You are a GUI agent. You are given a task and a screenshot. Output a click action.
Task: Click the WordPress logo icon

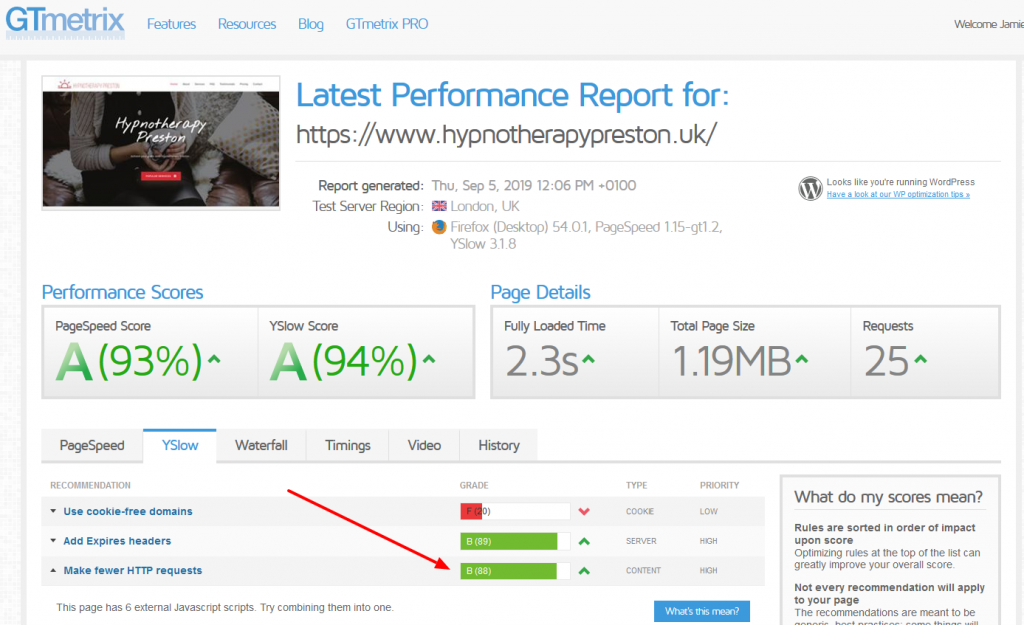pyautogui.click(x=810, y=188)
